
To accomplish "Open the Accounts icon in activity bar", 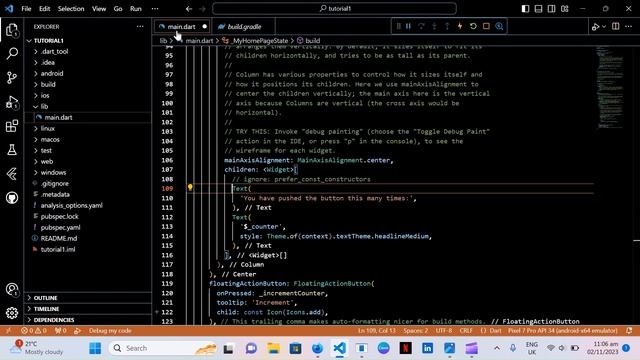I will point(12,289).
